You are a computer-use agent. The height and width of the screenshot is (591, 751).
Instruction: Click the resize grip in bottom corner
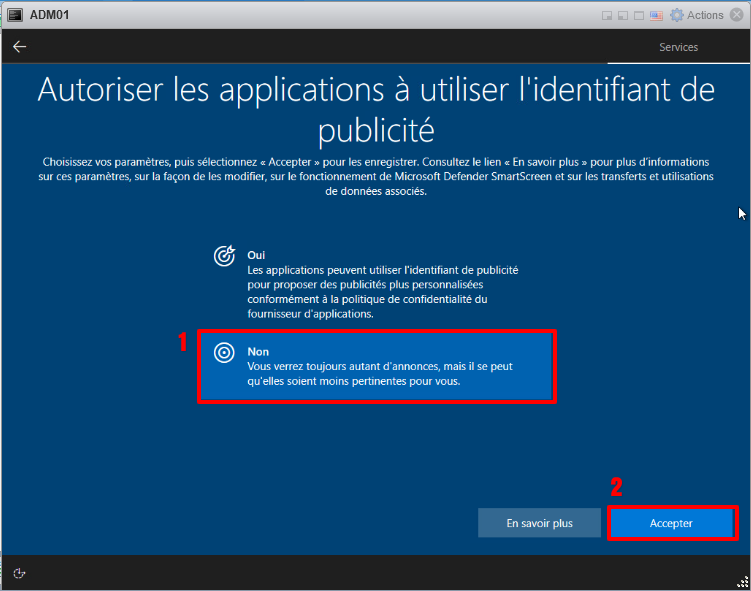(740, 580)
